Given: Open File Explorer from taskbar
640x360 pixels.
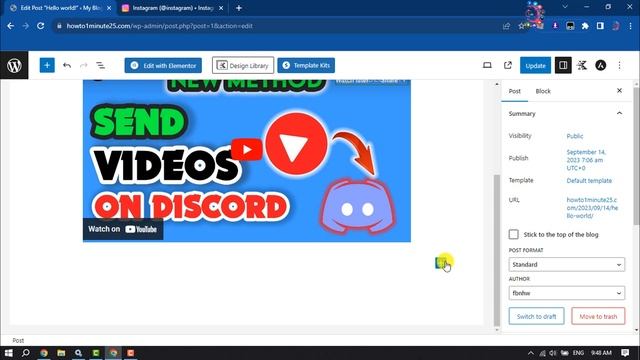Looking at the screenshot, I should 61,353.
